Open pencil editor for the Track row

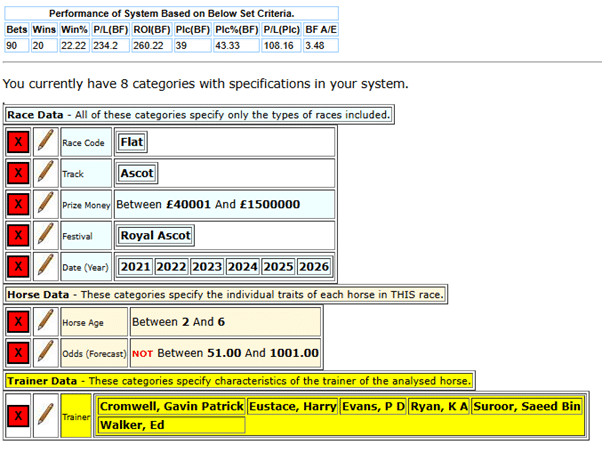[46, 174]
